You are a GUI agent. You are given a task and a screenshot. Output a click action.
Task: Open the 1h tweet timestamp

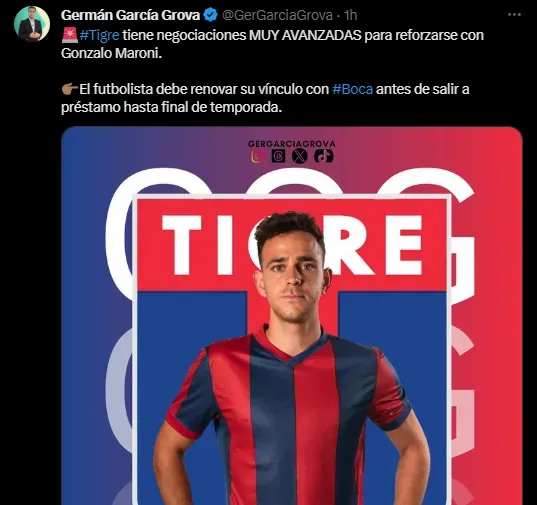tap(350, 15)
